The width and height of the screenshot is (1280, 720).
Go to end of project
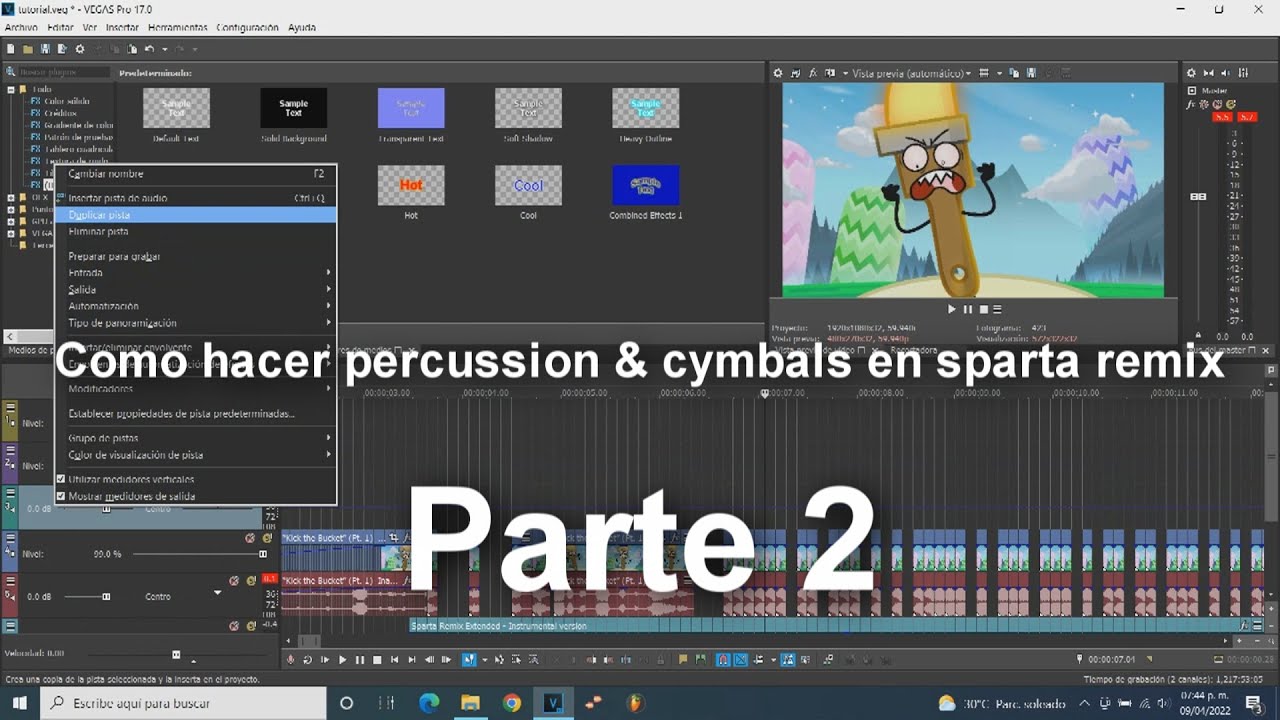(412, 659)
